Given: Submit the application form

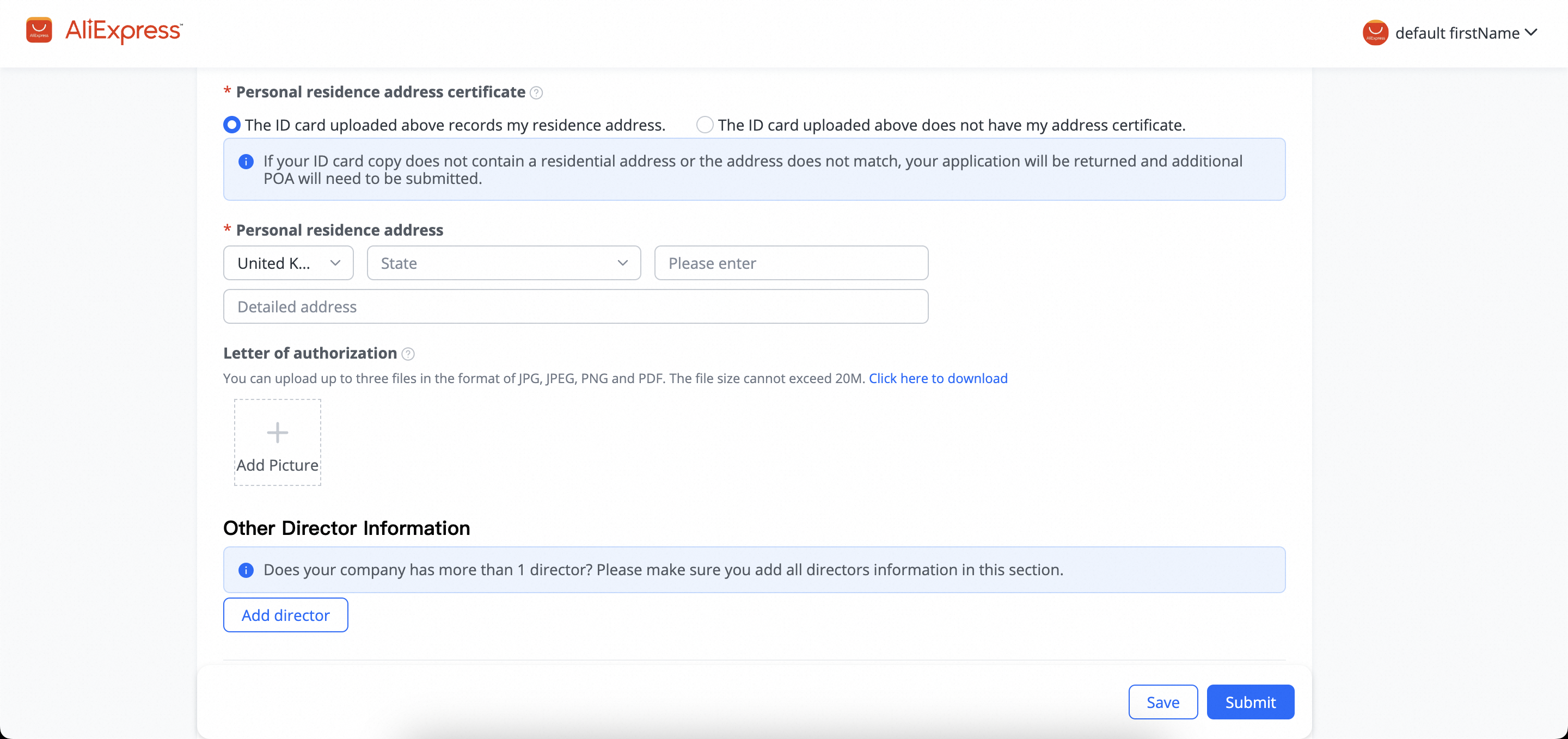Looking at the screenshot, I should click(x=1250, y=702).
